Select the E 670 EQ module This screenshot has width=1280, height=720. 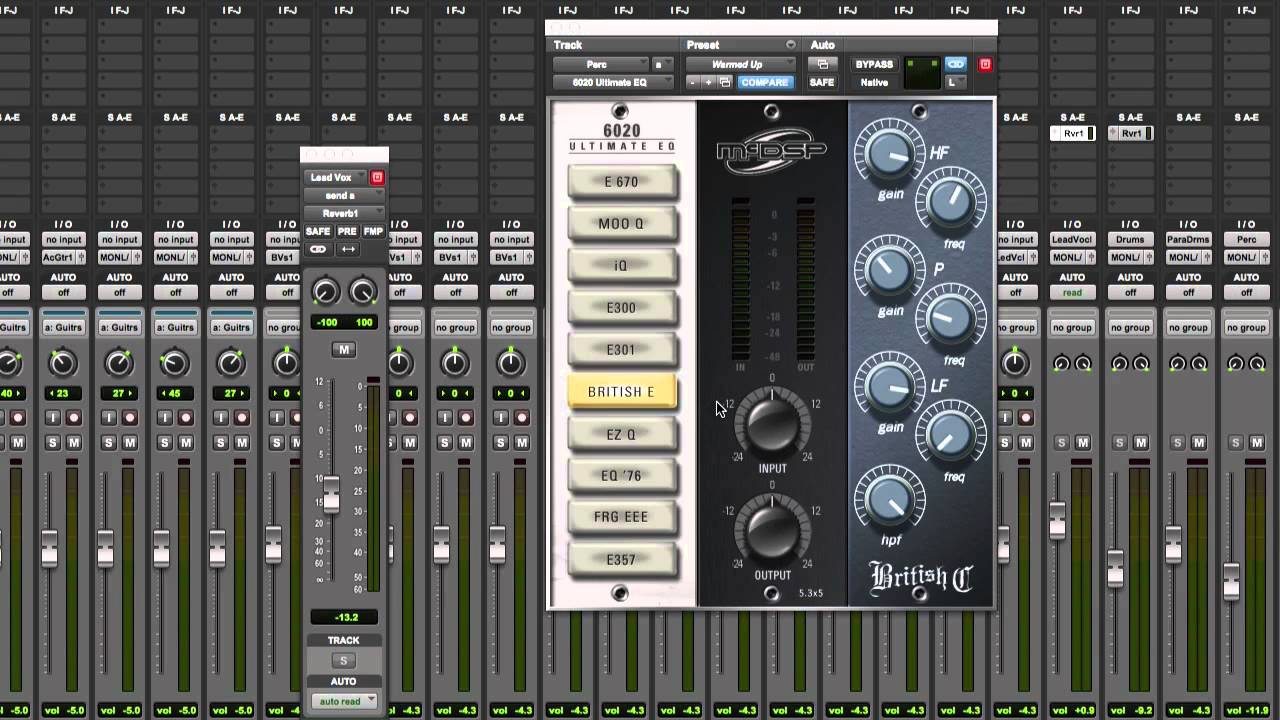pyautogui.click(x=621, y=182)
